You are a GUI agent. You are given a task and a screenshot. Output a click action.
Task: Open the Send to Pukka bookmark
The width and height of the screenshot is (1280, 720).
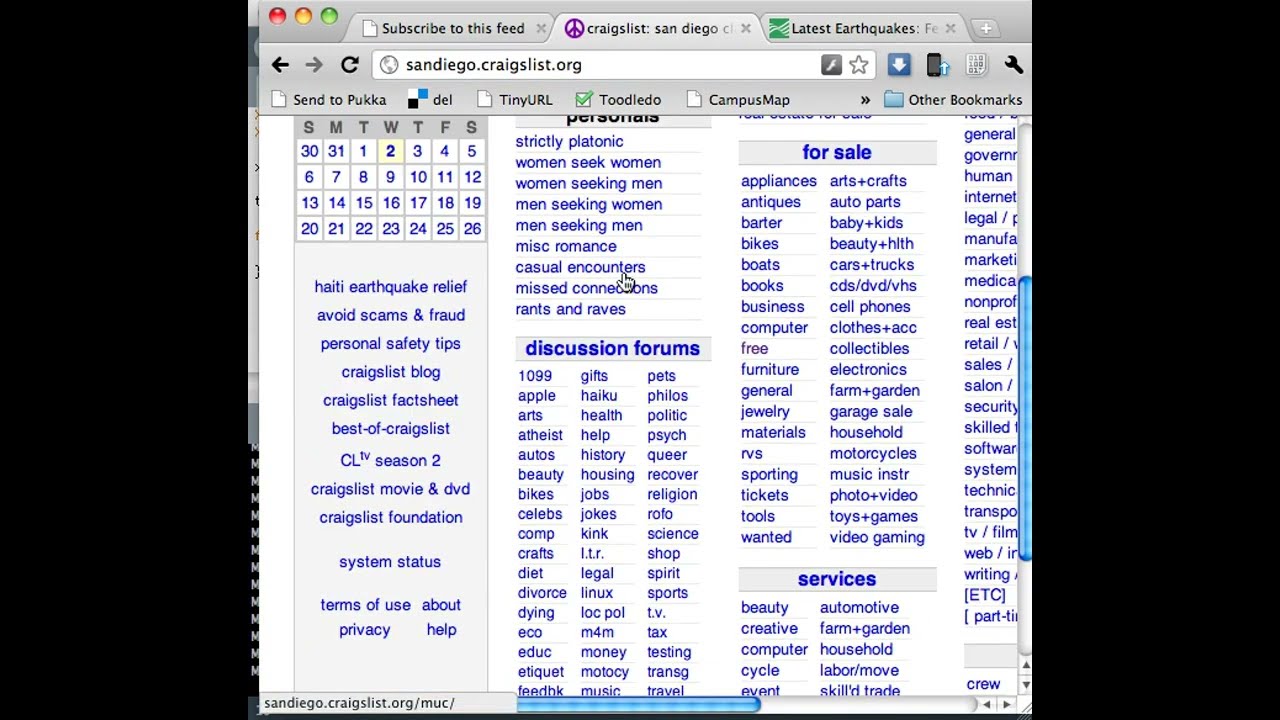click(329, 100)
